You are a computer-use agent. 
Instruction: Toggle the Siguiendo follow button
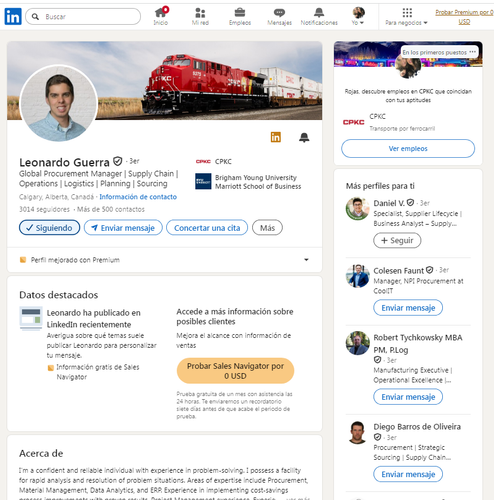[49, 228]
